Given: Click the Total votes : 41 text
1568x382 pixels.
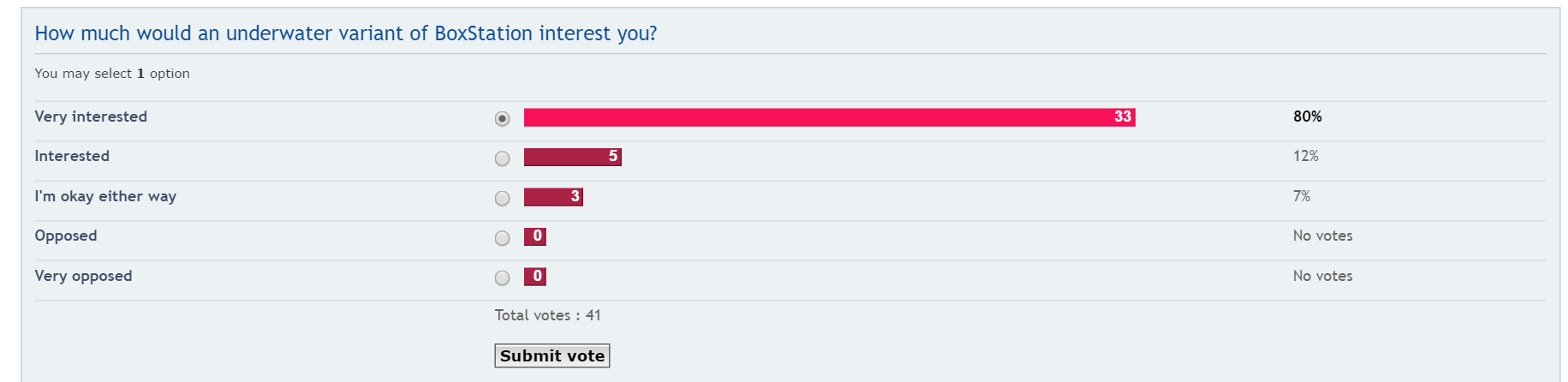Looking at the screenshot, I should pyautogui.click(x=548, y=315).
